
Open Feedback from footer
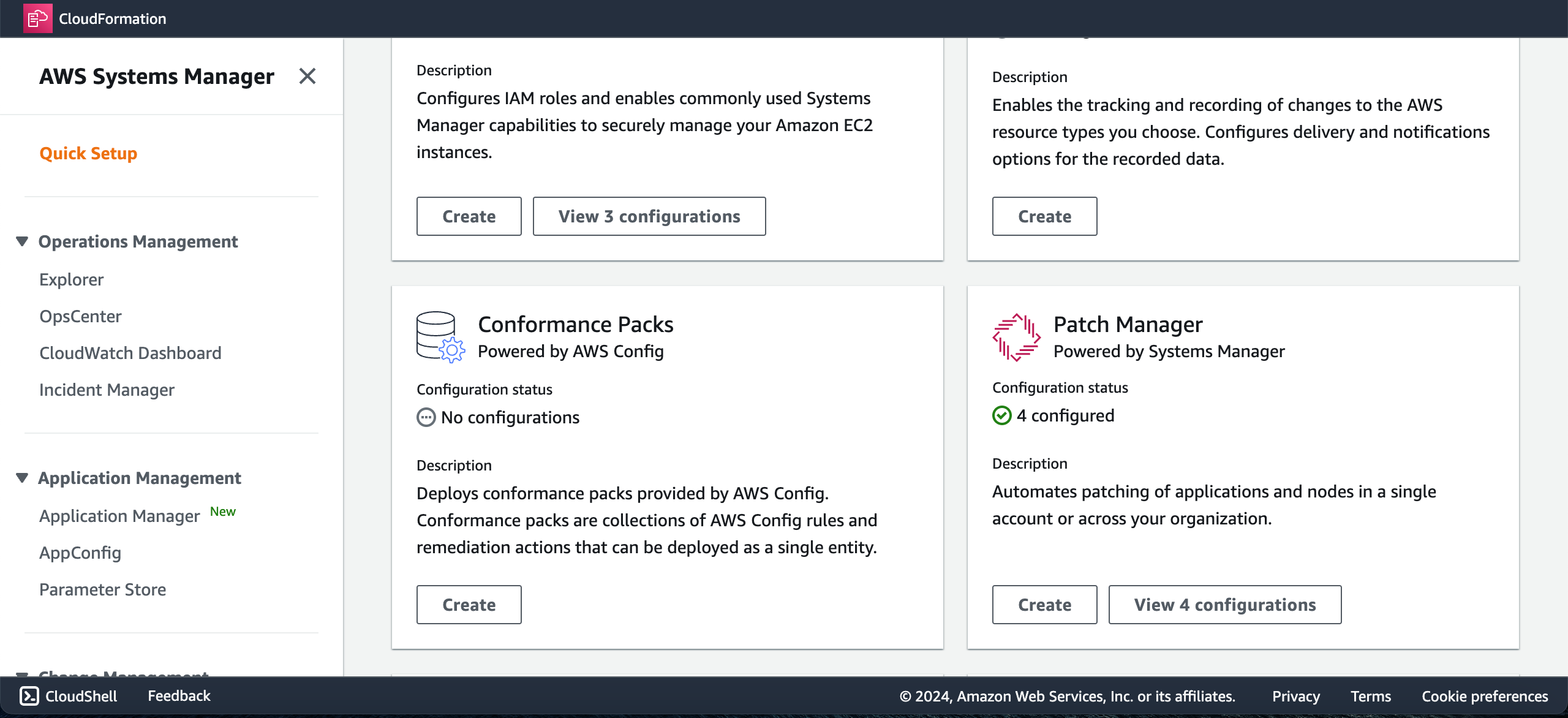pyautogui.click(x=179, y=696)
